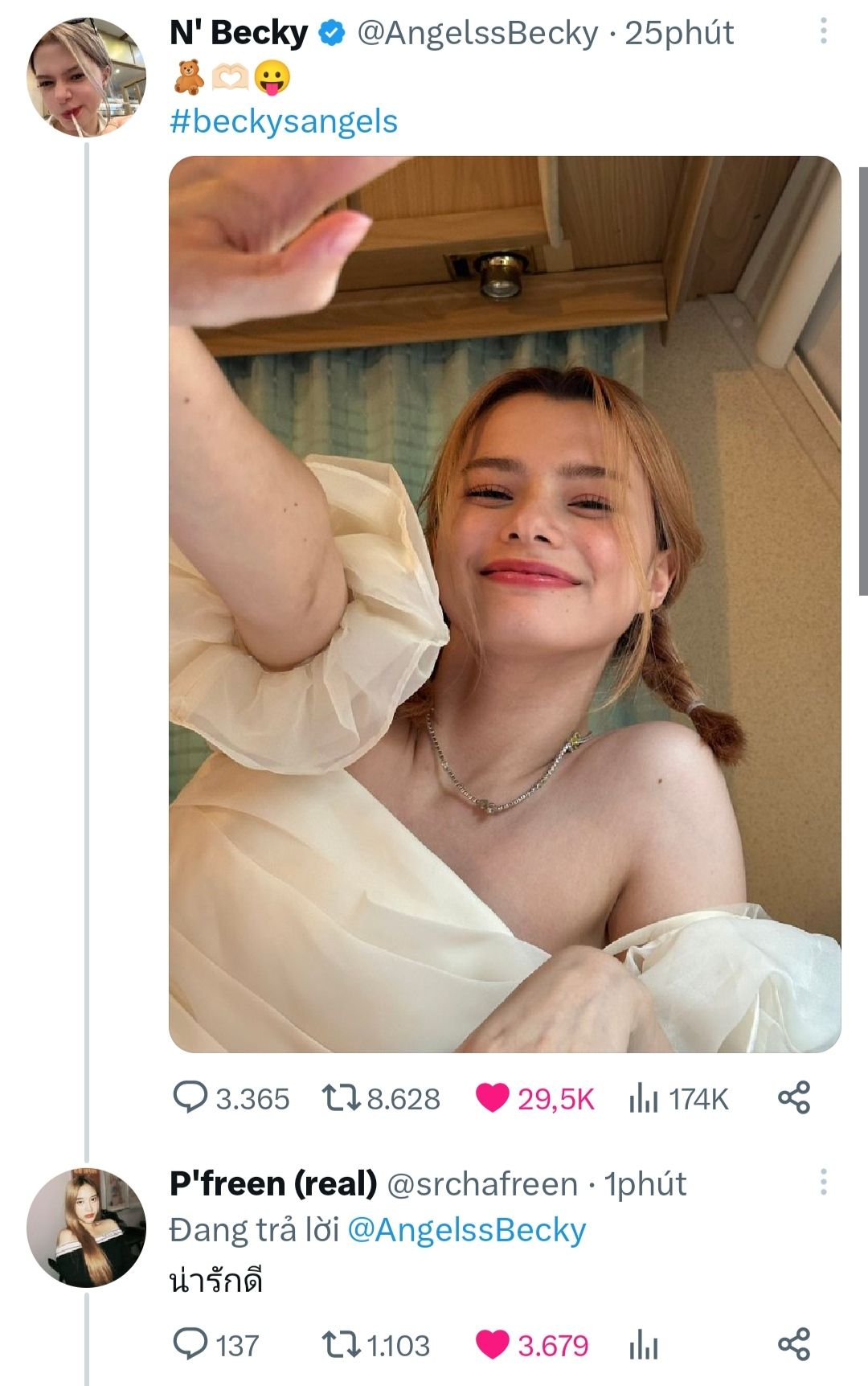Open more options on N' Becky's tweet
The image size is (868, 1386).
pyautogui.click(x=823, y=31)
